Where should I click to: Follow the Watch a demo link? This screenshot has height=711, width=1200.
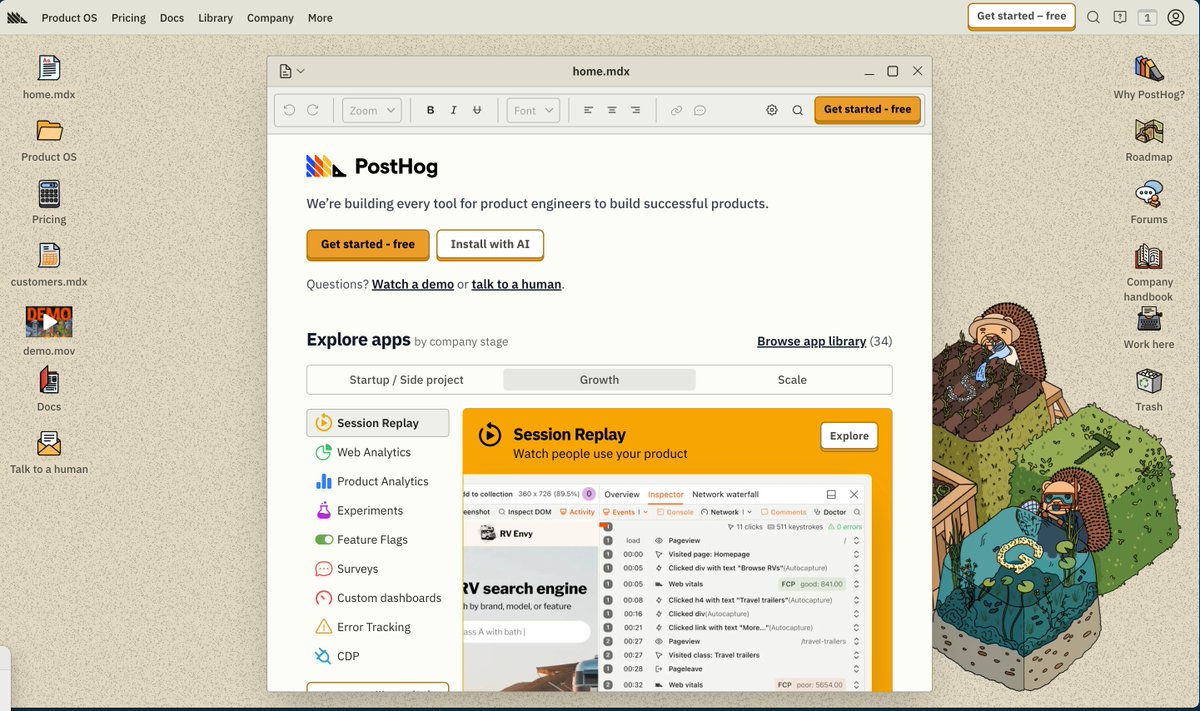413,284
